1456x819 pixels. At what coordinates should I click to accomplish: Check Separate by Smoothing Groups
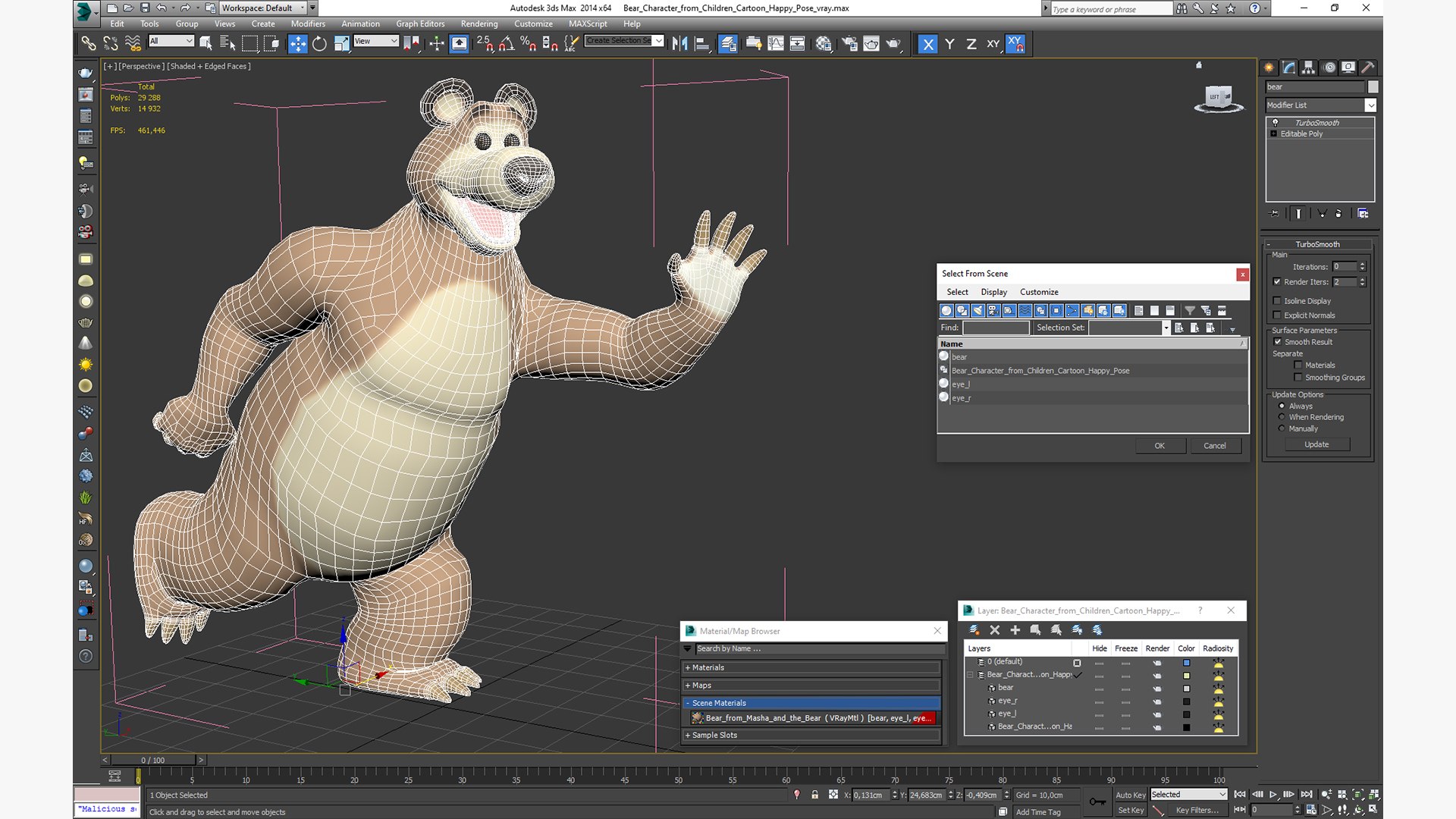(x=1298, y=378)
